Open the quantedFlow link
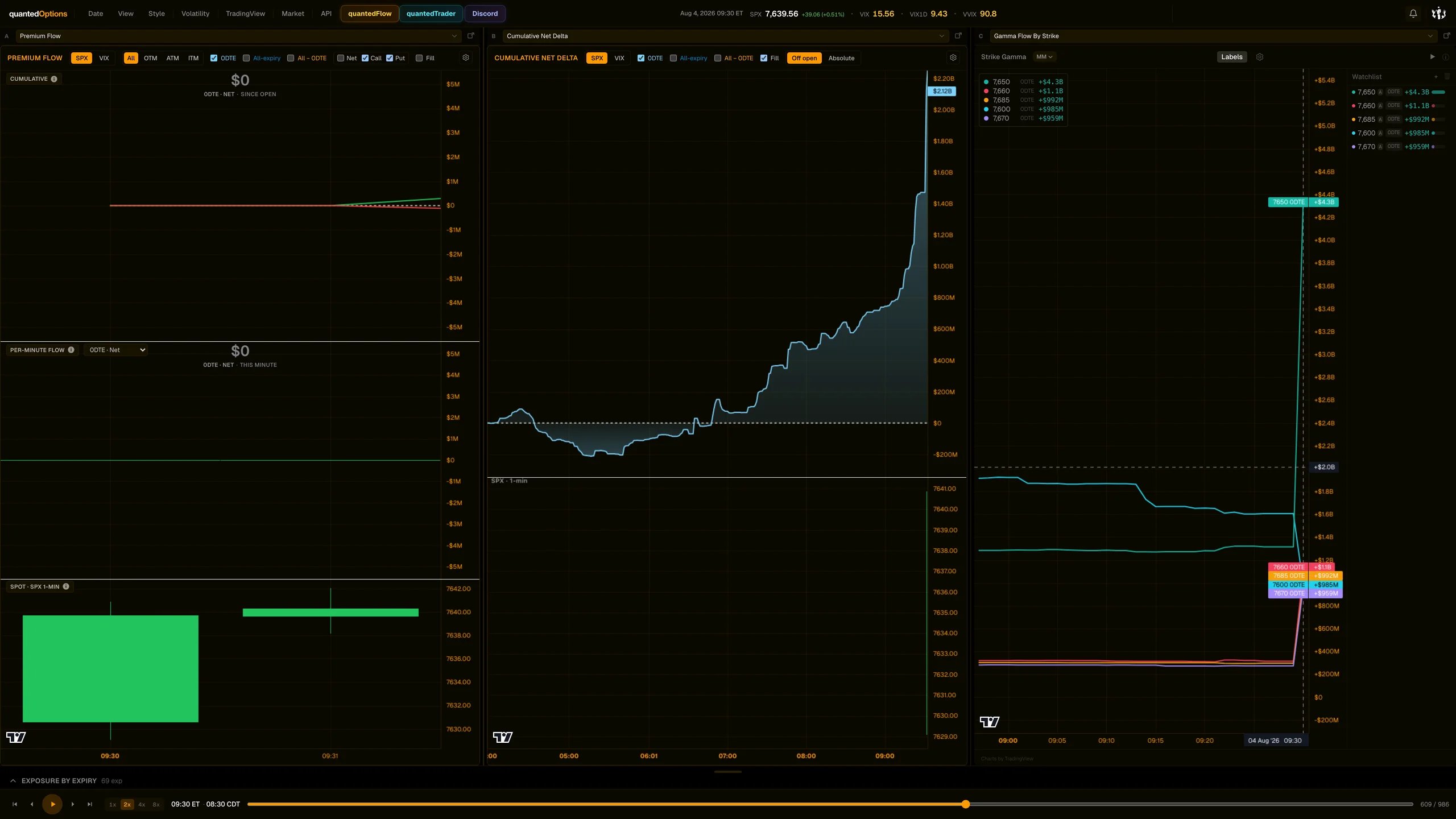This screenshot has height=819, width=1456. coord(370,14)
